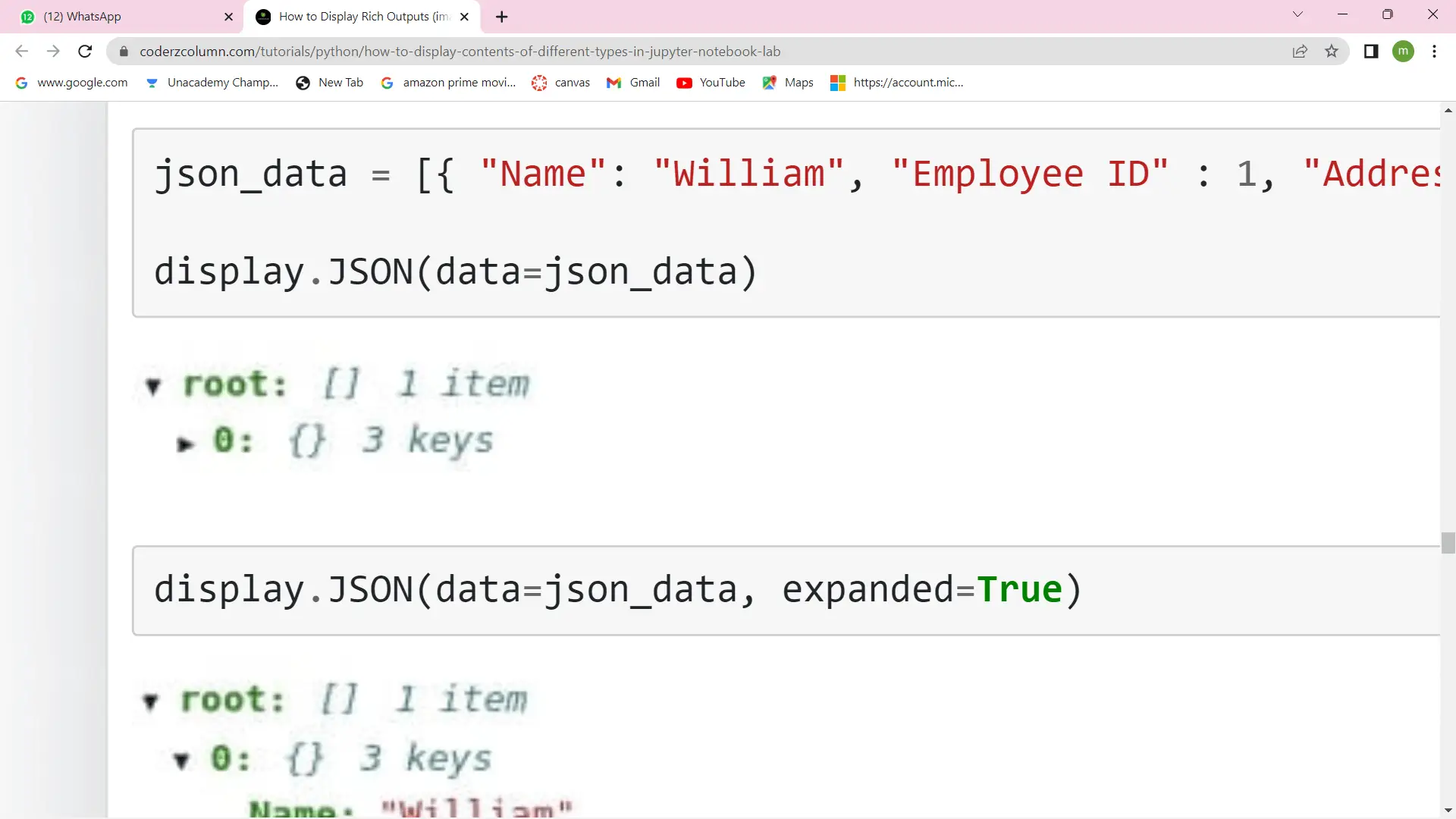Click the Amazon Prime bookmark icon

click(x=389, y=83)
